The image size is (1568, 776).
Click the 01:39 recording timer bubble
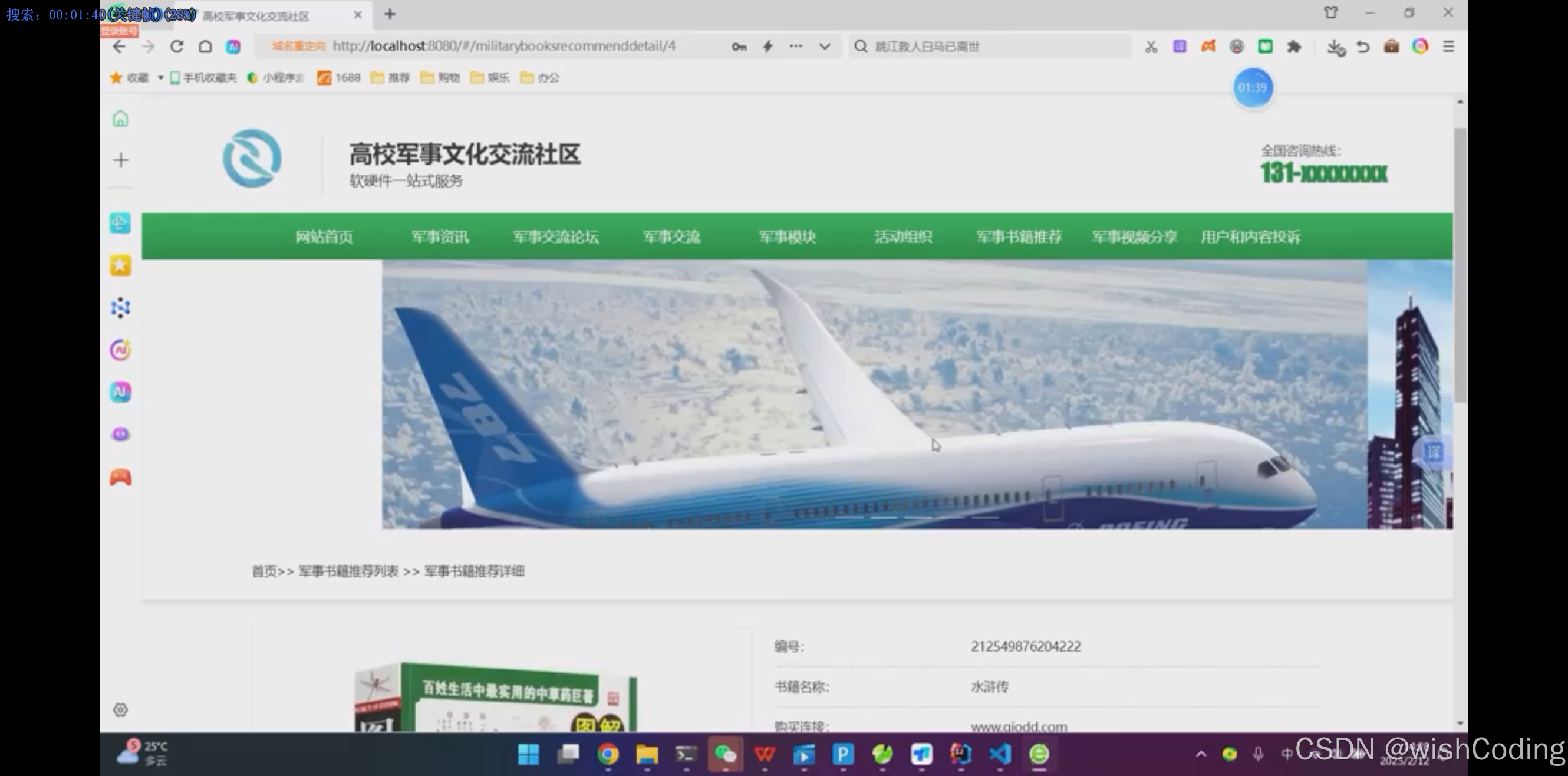point(1253,87)
